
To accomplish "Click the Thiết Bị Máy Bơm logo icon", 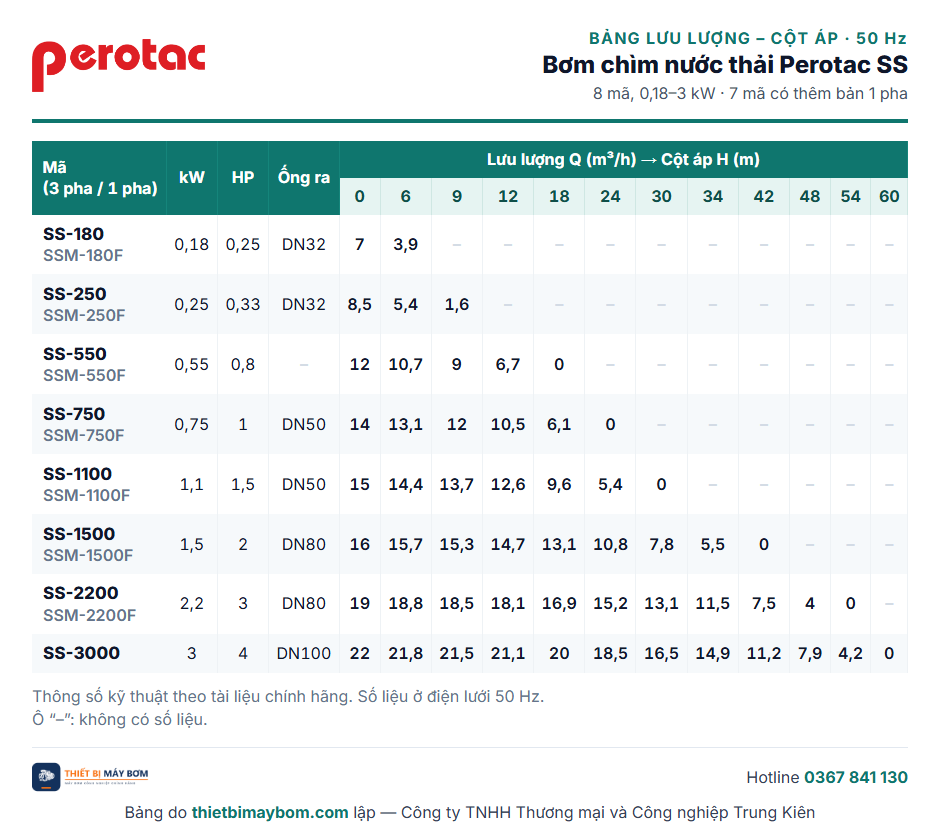I will pyautogui.click(x=46, y=776).
